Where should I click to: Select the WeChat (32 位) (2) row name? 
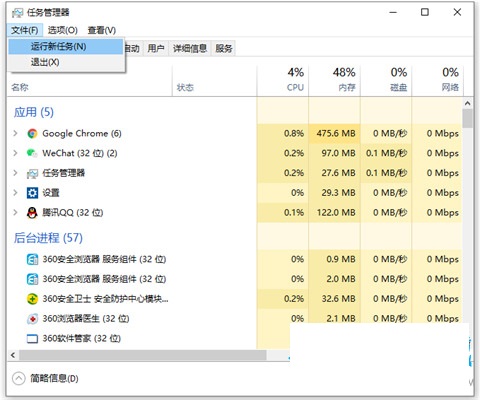(80, 153)
